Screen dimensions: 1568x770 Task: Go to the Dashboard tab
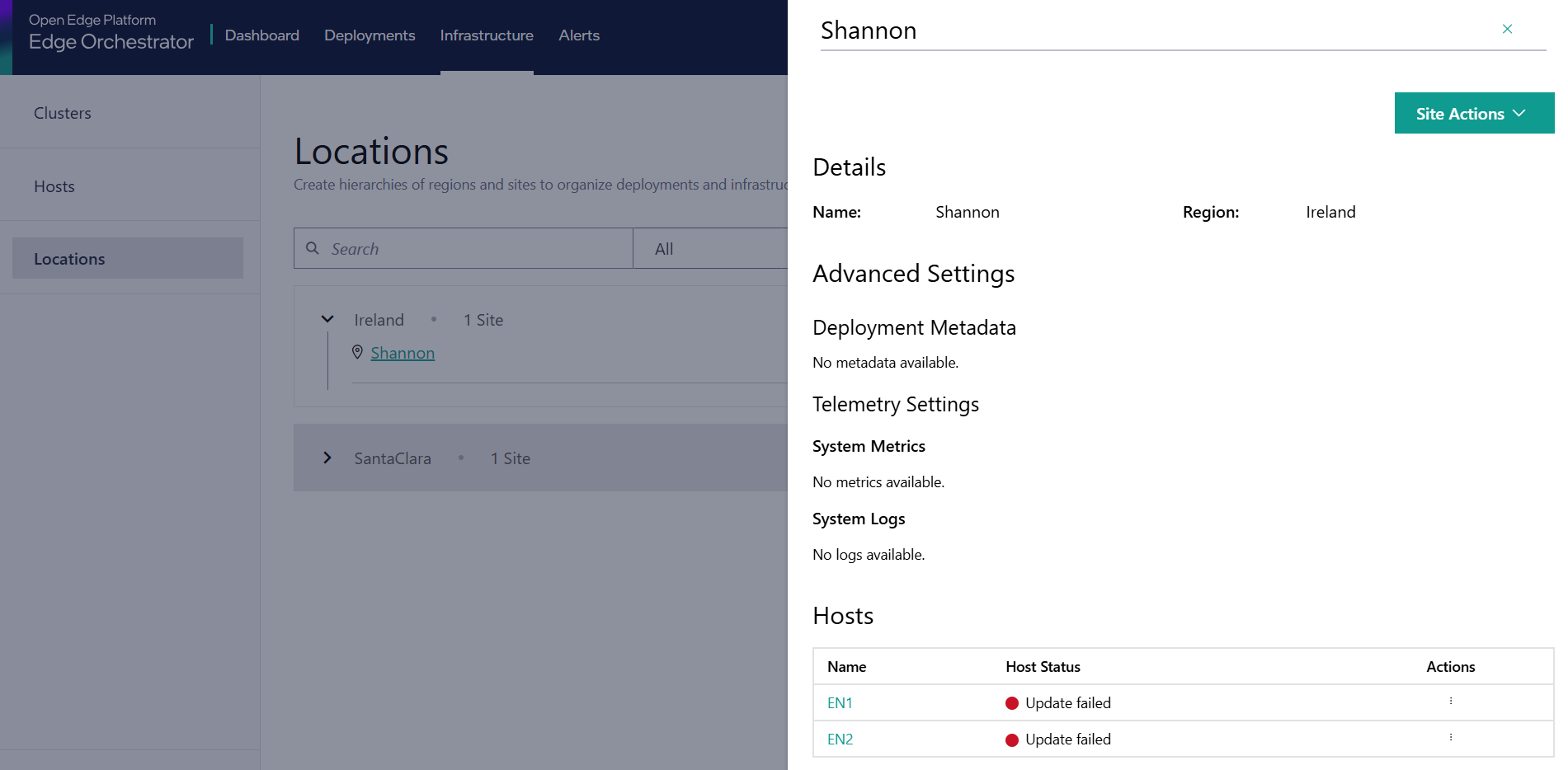[x=261, y=35]
